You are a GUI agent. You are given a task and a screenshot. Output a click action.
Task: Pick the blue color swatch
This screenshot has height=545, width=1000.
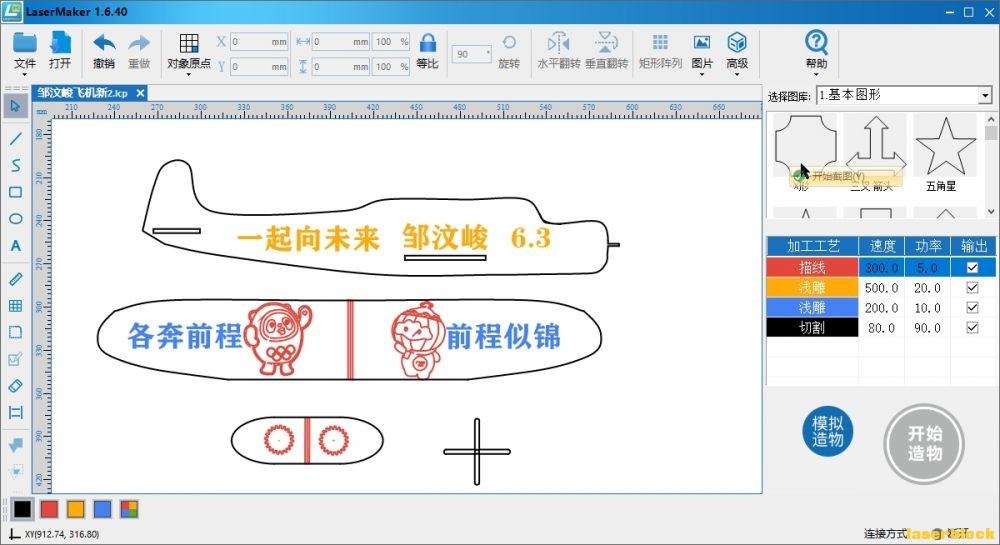102,509
